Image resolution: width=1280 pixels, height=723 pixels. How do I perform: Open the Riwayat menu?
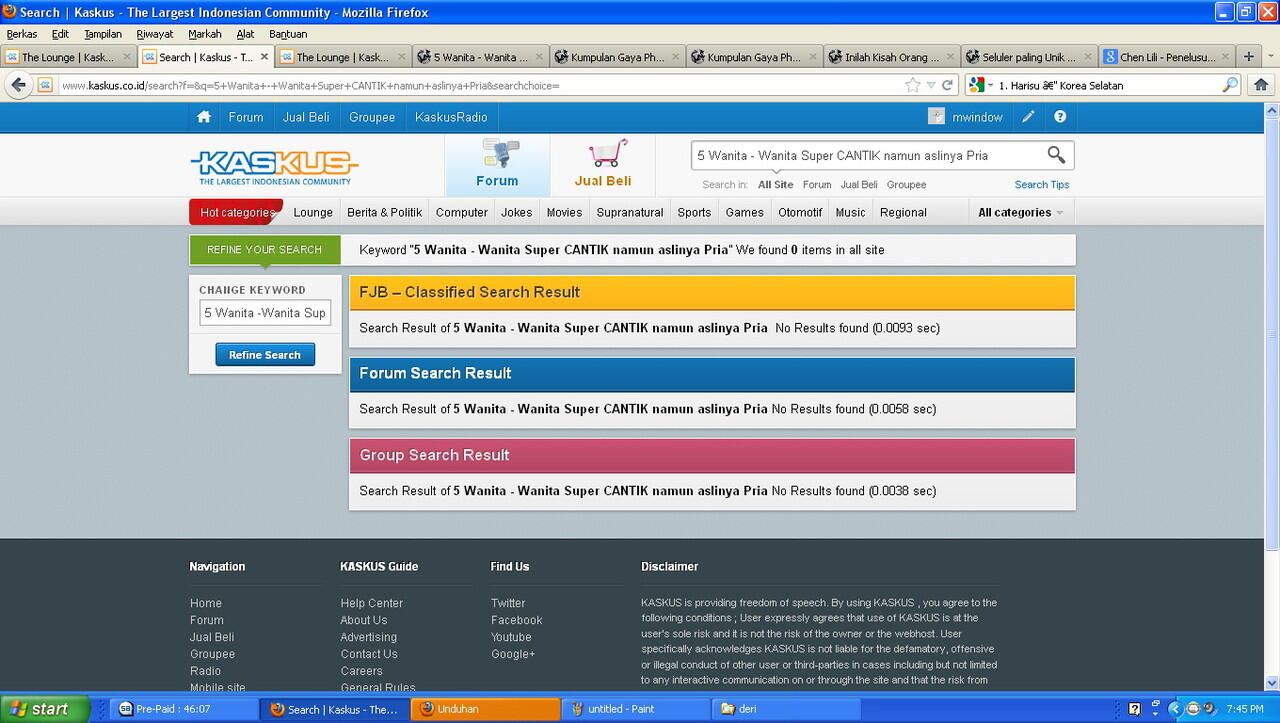155,34
